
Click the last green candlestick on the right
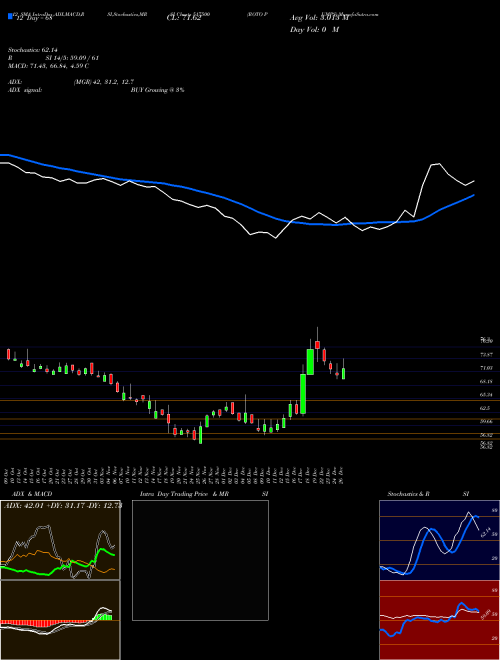(343, 374)
